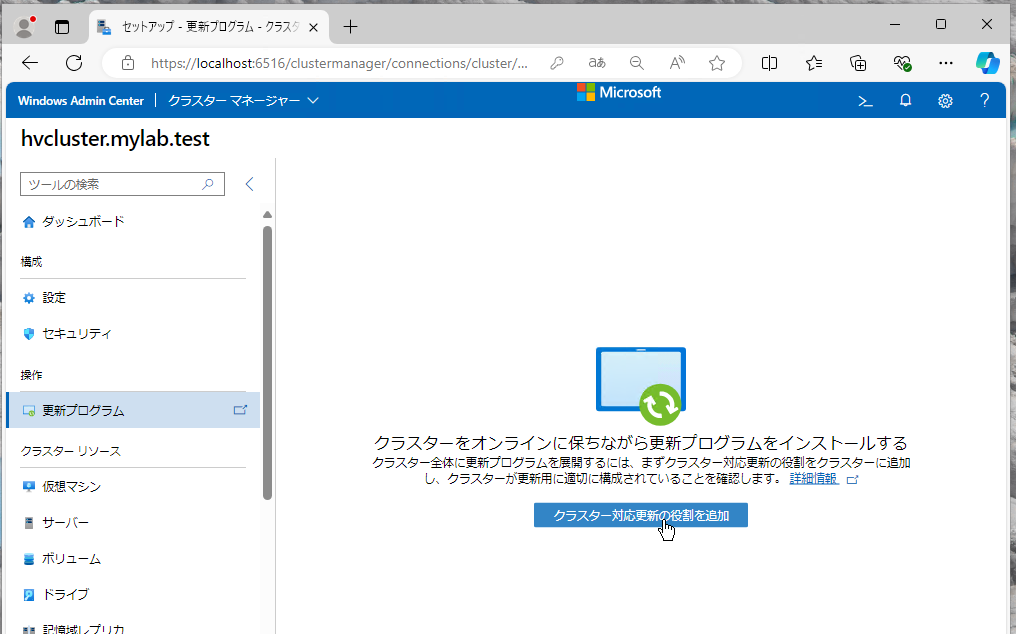Open the 仮想マシン (Virtual machines) tool
This screenshot has height=634, width=1016.
[x=29, y=486]
